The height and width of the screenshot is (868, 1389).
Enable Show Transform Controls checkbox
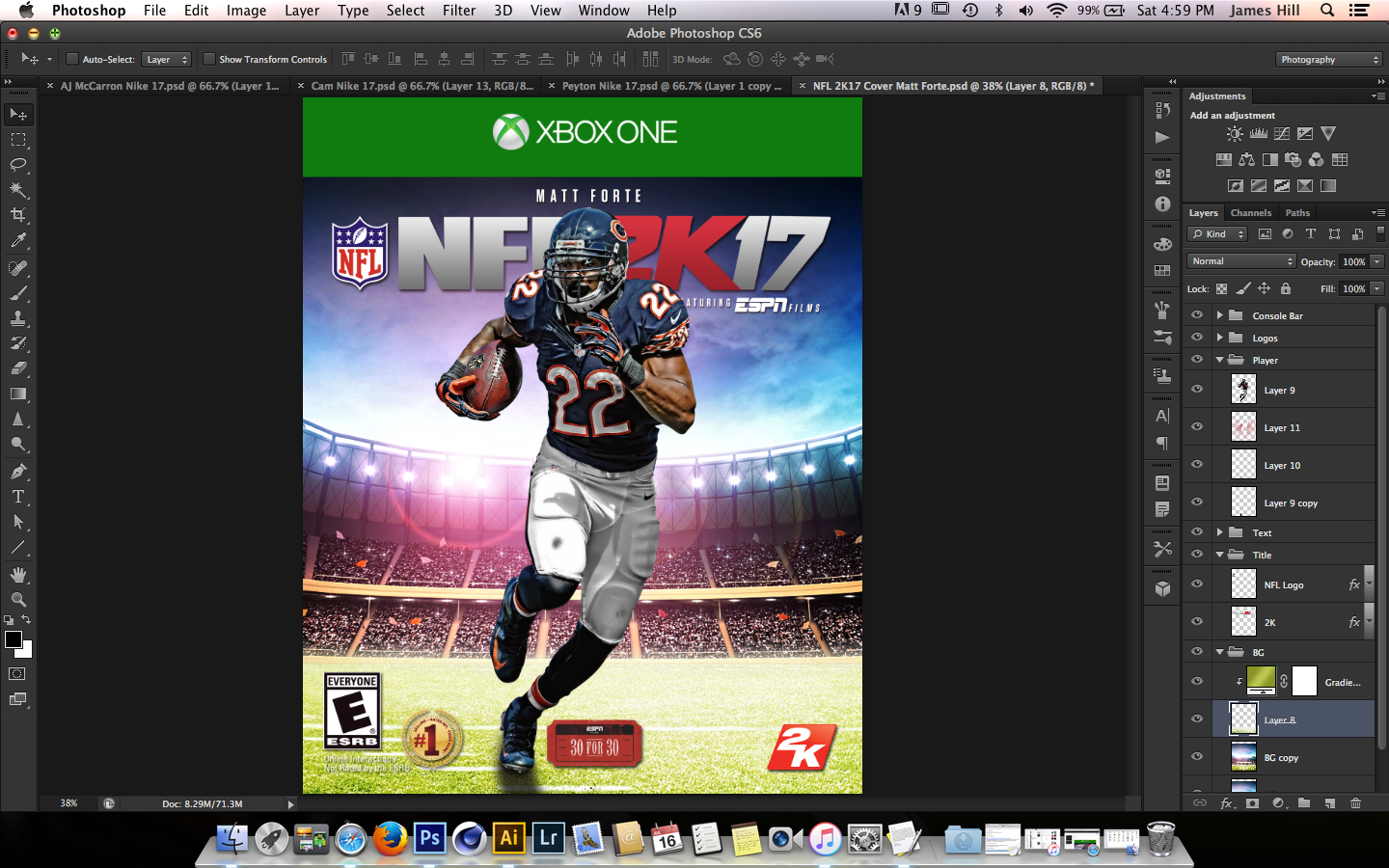point(208,59)
